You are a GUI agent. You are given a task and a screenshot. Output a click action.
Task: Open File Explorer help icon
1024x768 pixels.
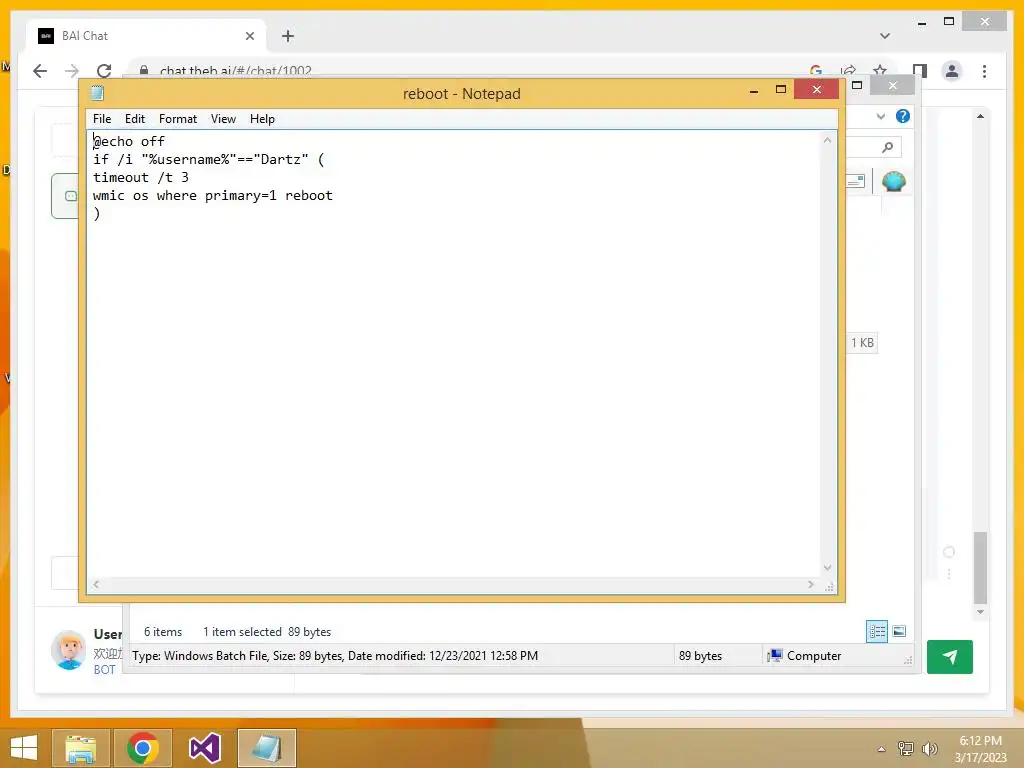click(x=903, y=116)
